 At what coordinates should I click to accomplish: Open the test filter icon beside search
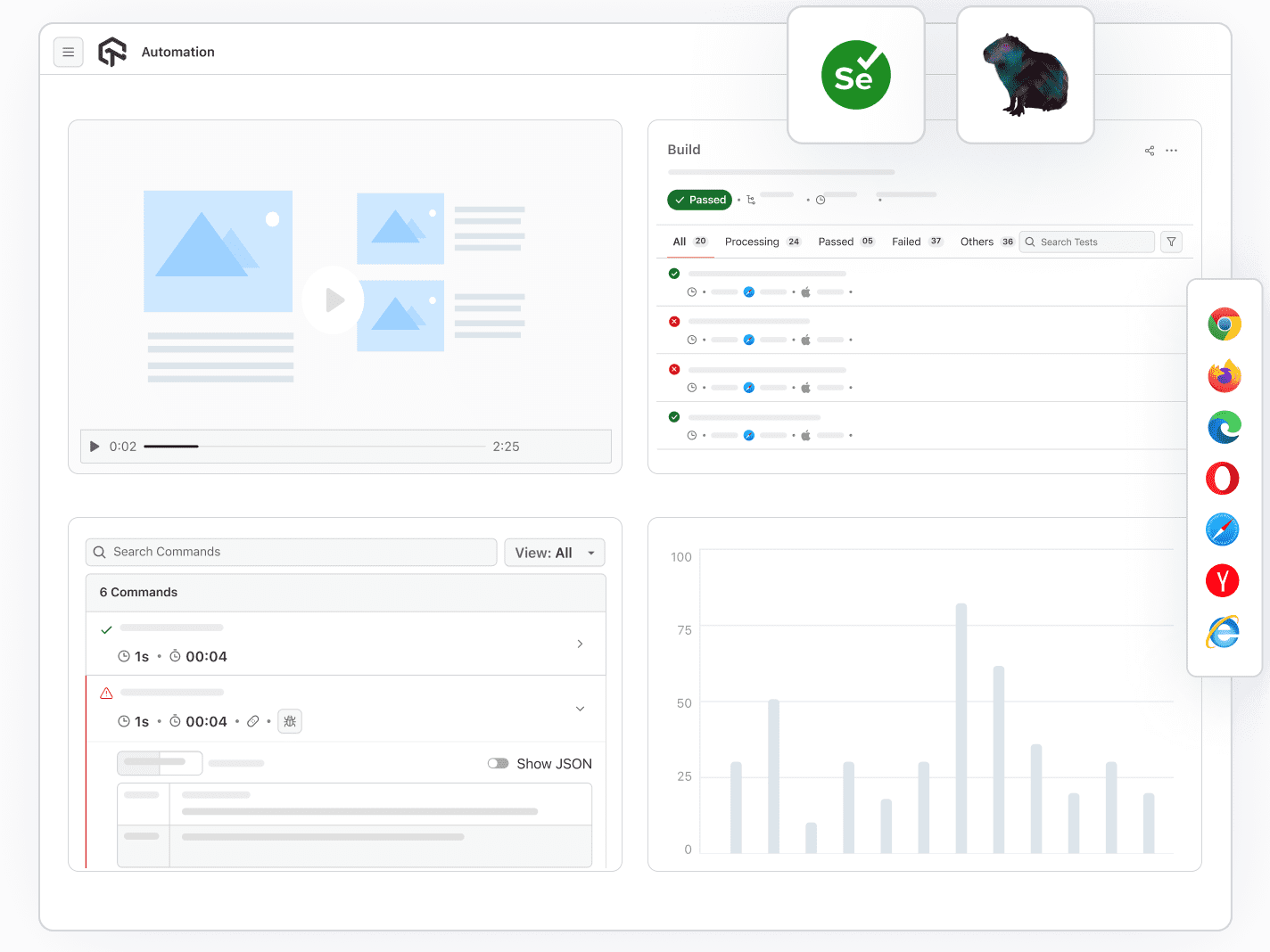(x=1171, y=242)
